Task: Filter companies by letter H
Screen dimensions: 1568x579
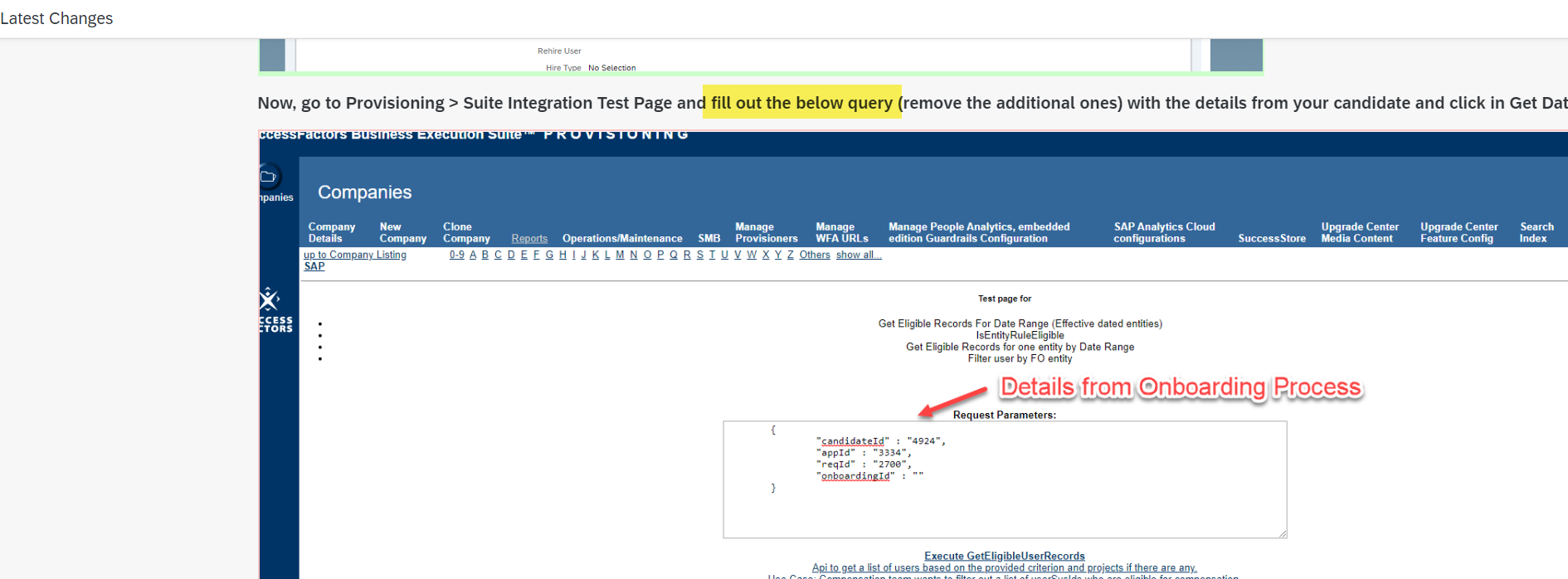Action: tap(562, 255)
